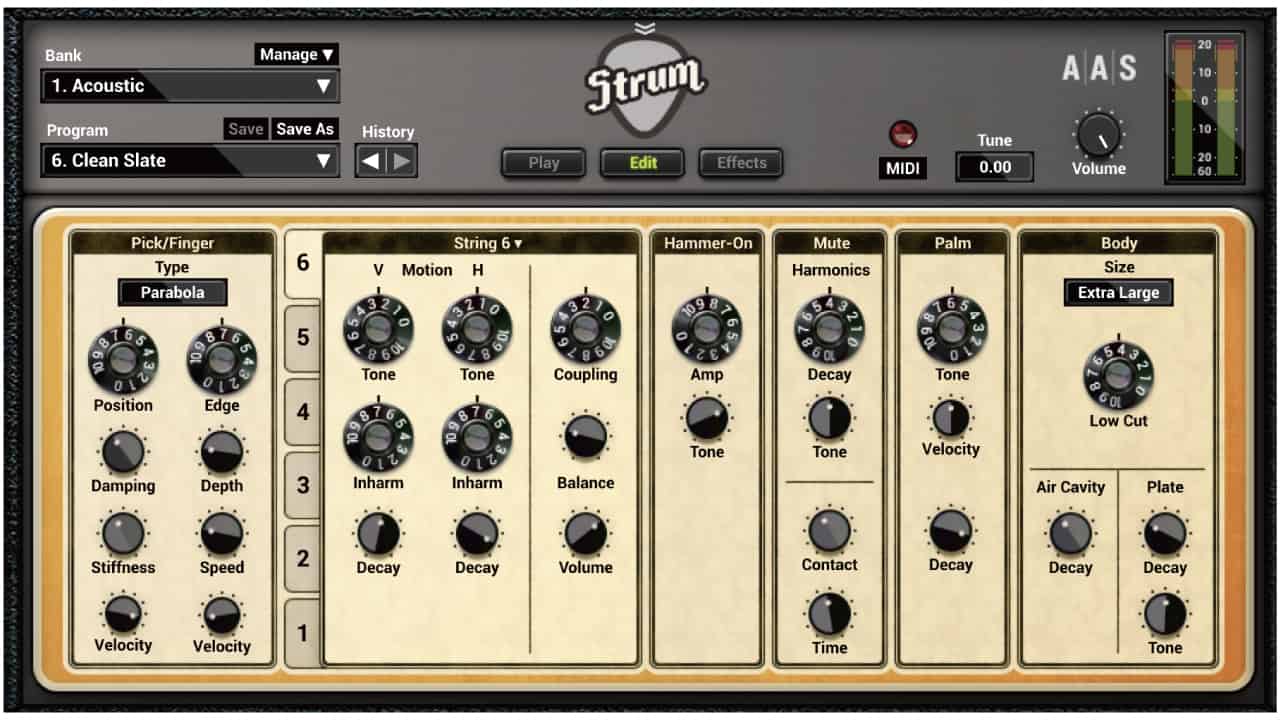The width and height of the screenshot is (1280, 720).
Task: Adjust the Body Low Cut knob
Action: tap(1119, 374)
